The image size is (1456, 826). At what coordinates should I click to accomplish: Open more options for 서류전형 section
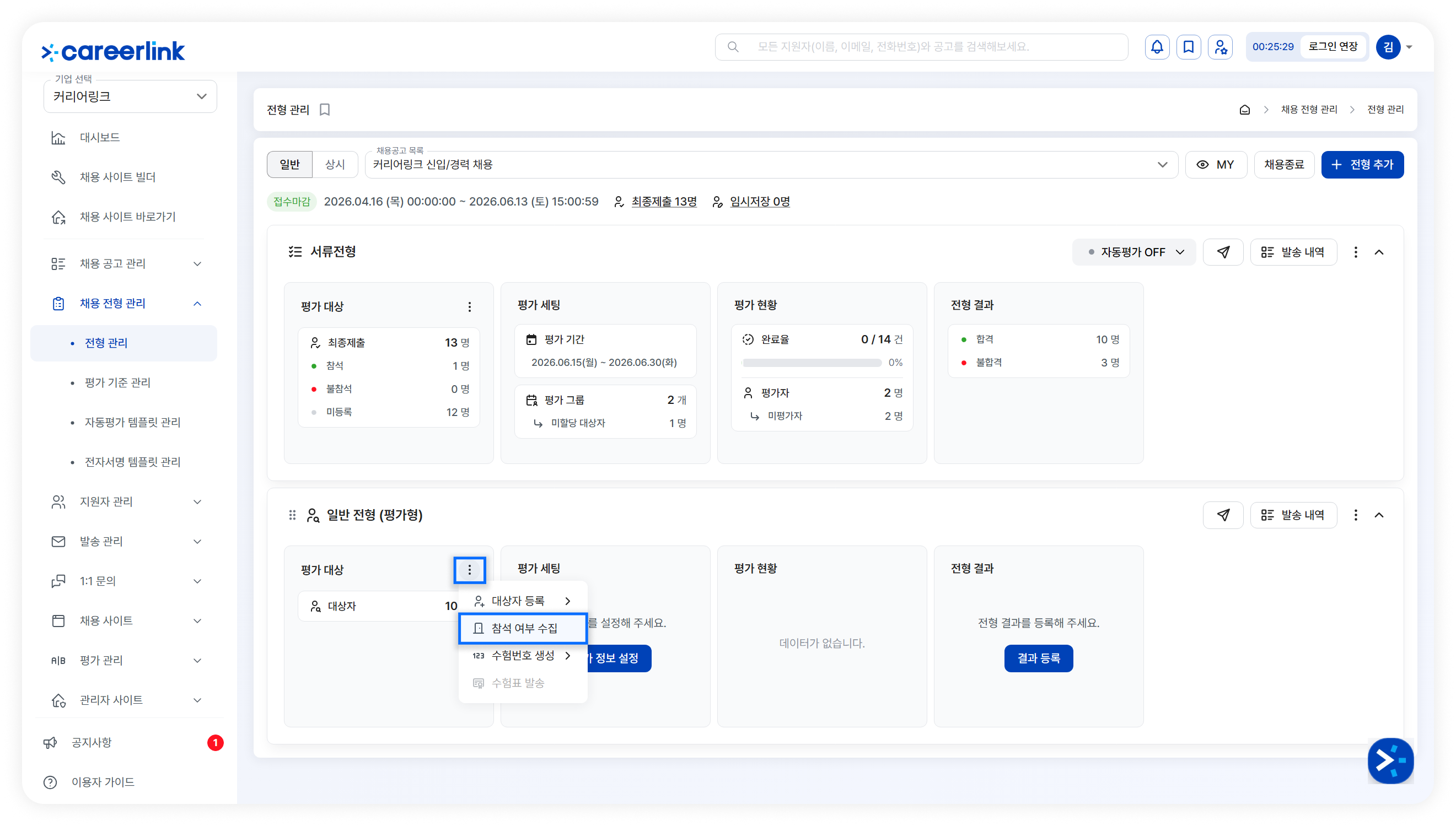[1356, 252]
